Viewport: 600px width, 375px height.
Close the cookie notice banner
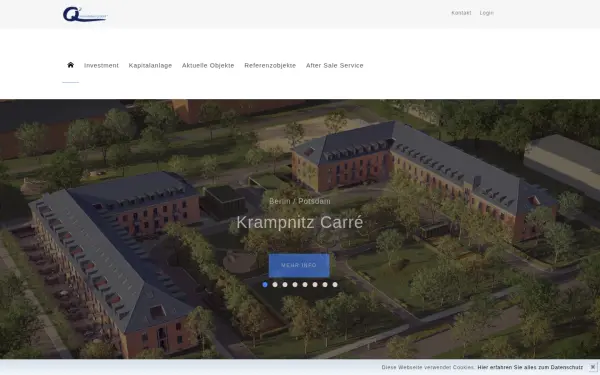tap(593, 367)
